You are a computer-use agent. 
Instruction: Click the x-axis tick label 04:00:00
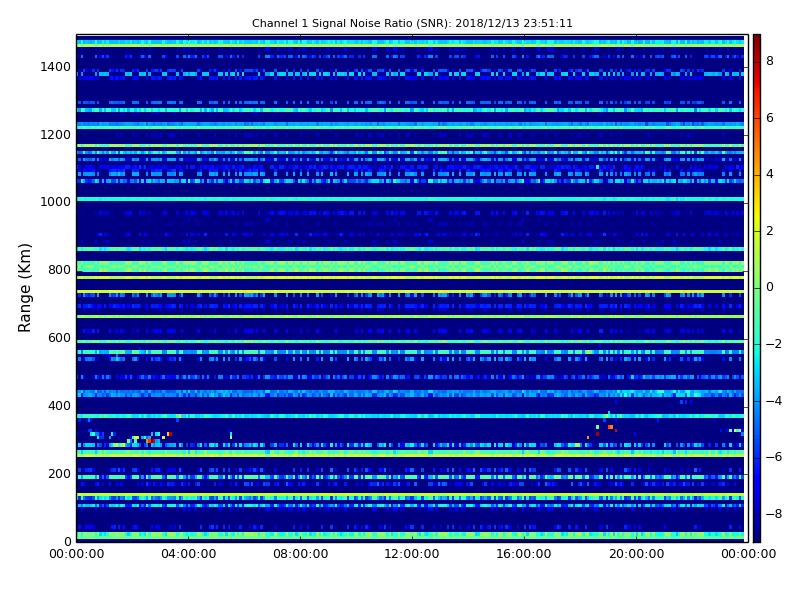[x=189, y=554]
